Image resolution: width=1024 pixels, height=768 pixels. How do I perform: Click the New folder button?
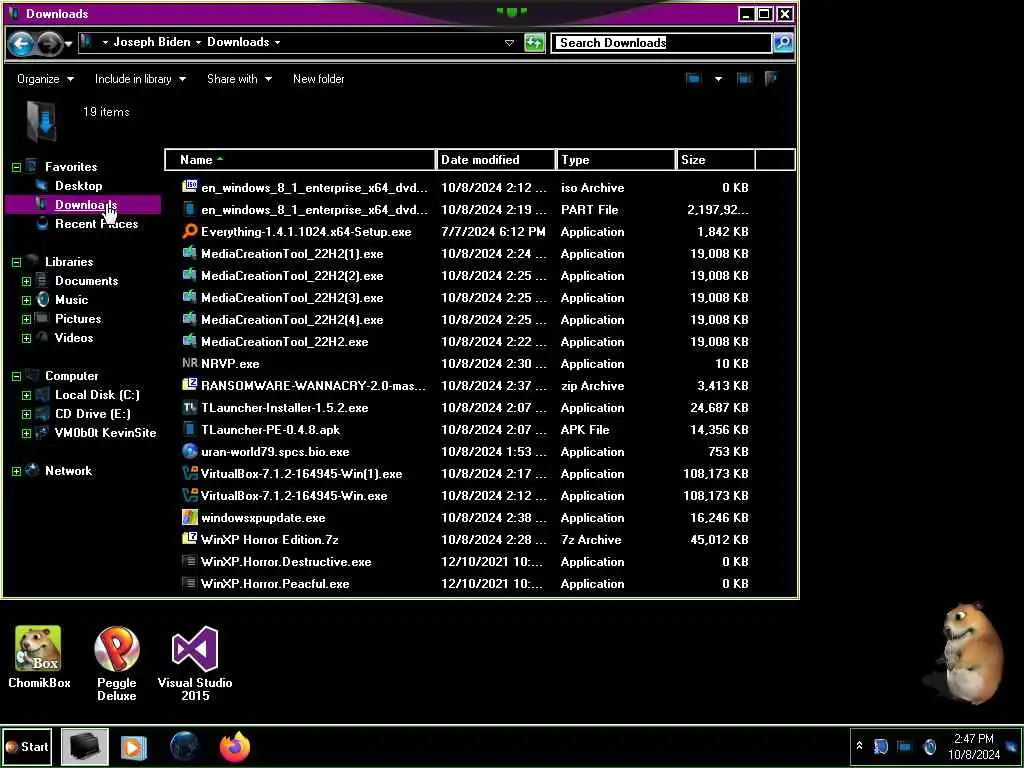[319, 79]
